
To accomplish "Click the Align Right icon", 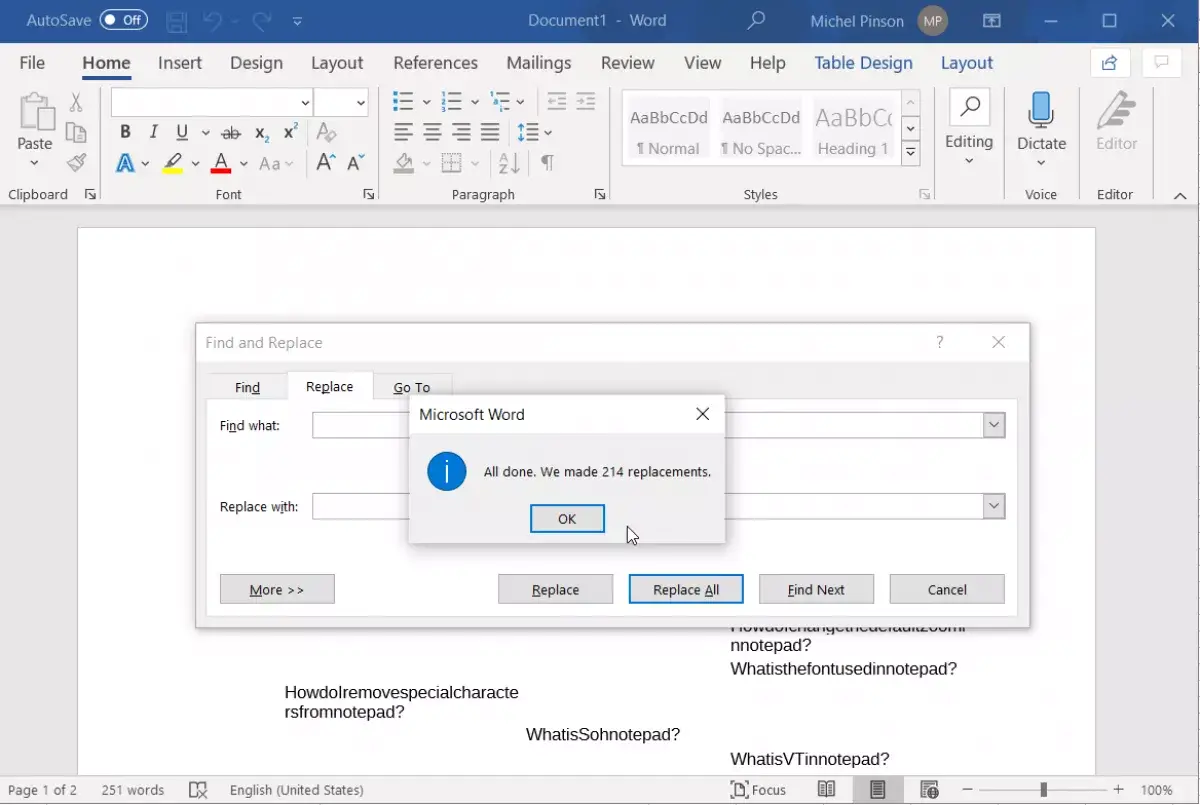I will click(461, 132).
